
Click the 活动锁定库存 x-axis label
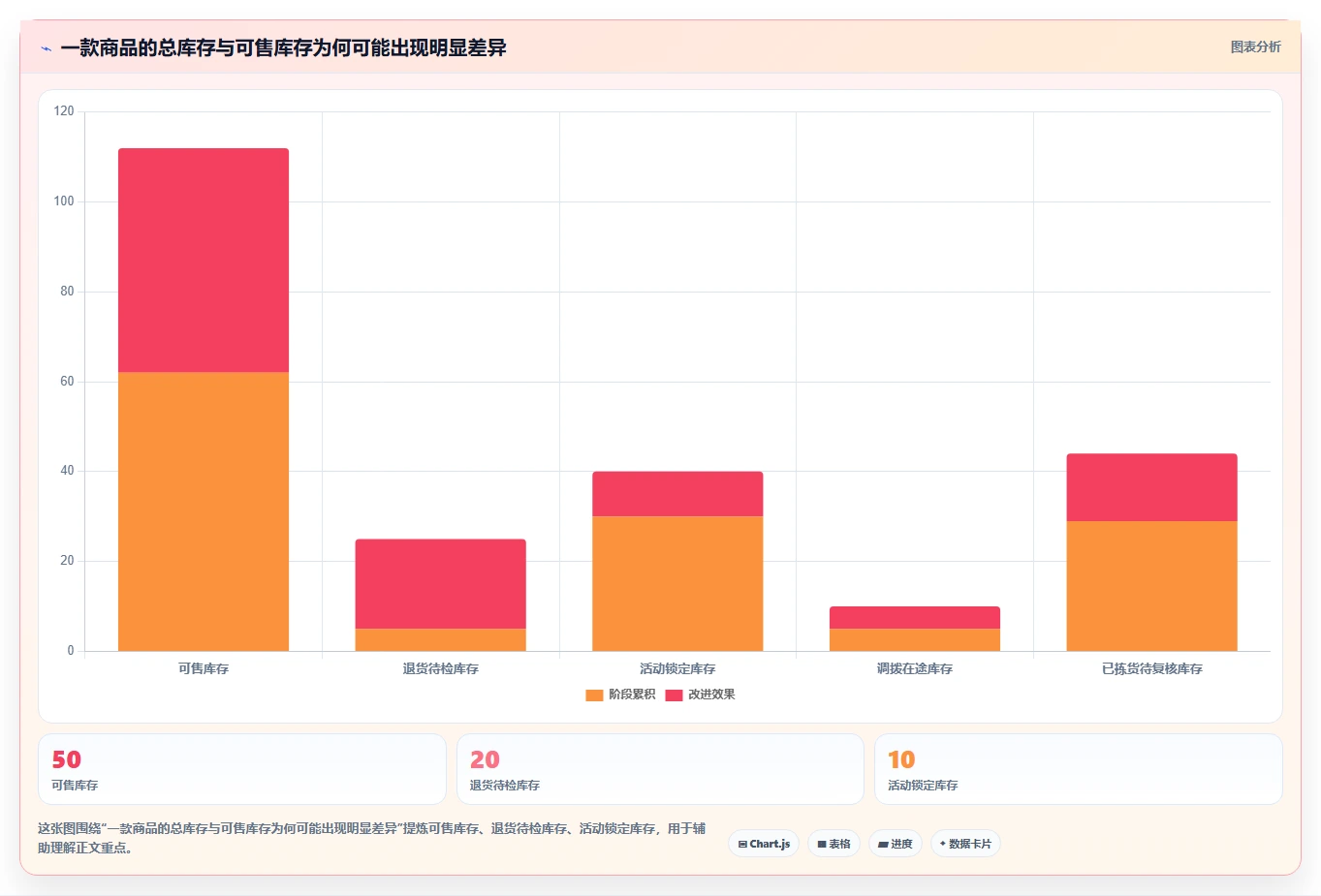[677, 668]
